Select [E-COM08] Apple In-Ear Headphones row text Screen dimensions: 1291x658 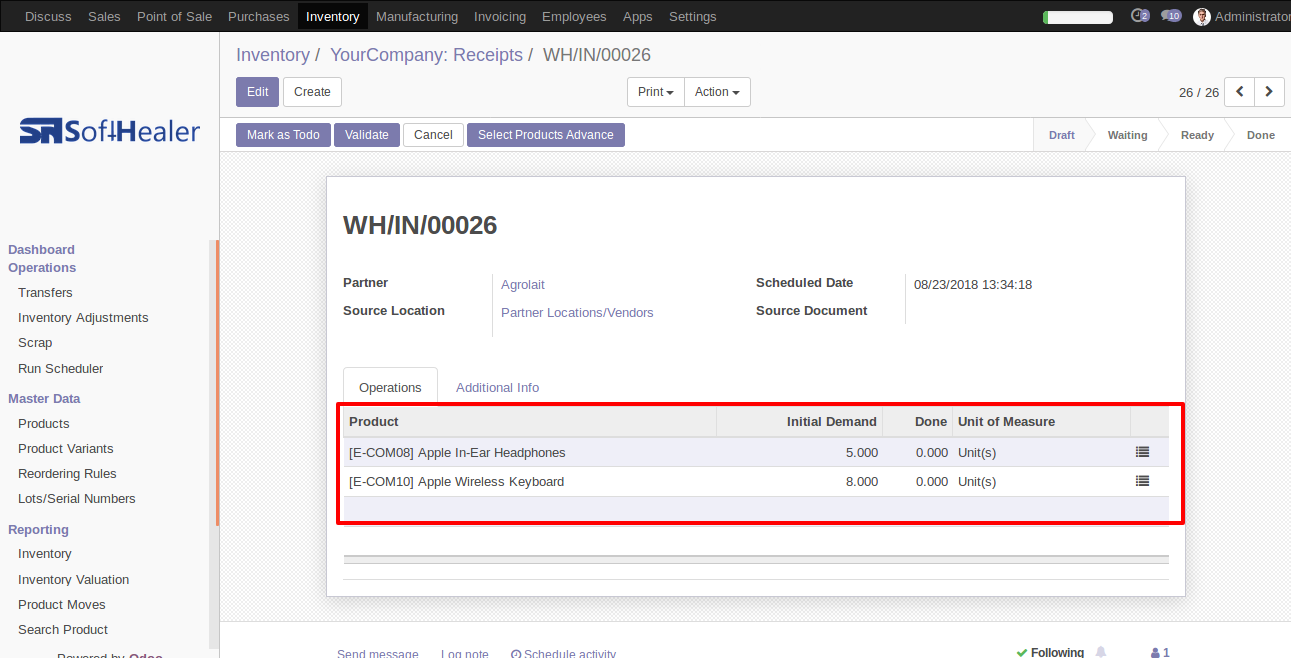click(457, 453)
